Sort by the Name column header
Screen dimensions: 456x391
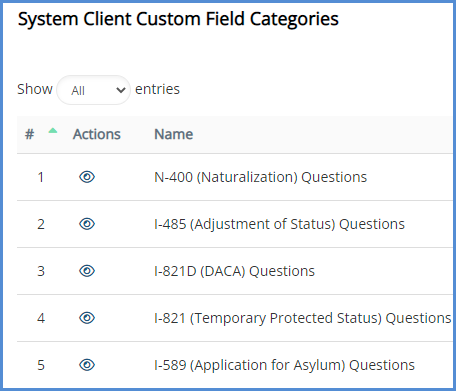[174, 134]
